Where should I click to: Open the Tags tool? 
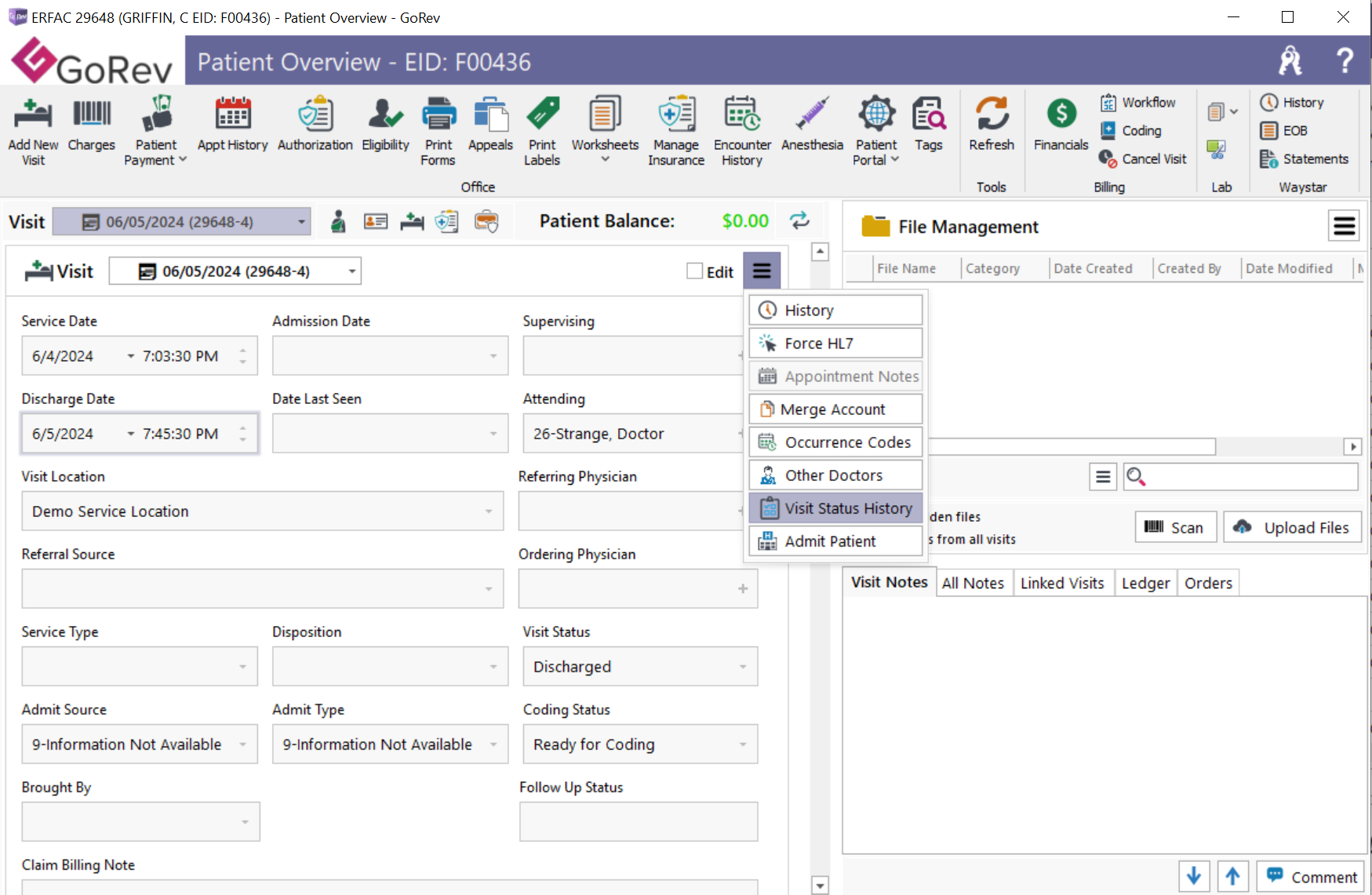929,124
